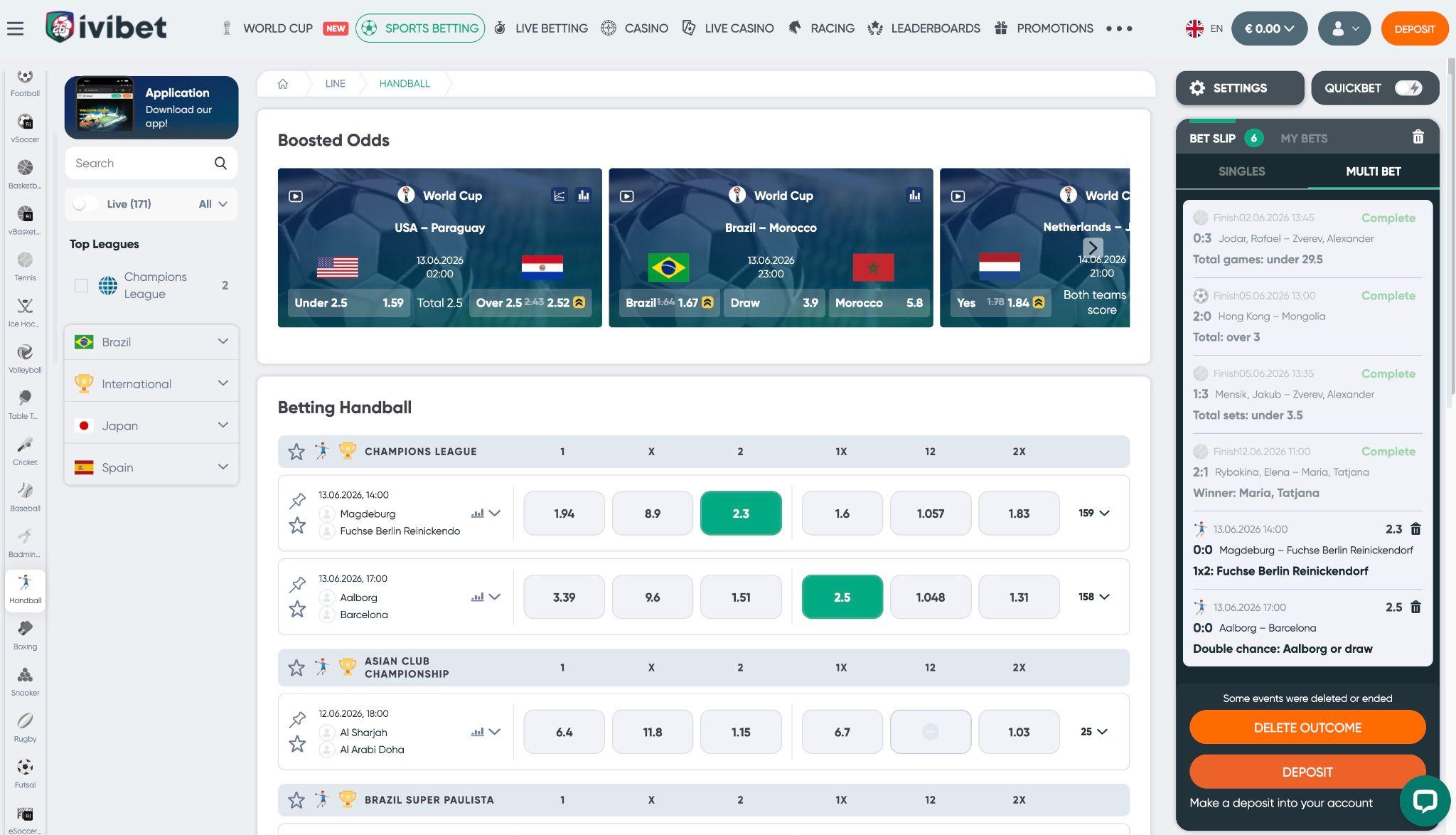This screenshot has width=1456, height=835.
Task: Select Ice Hockey in the sports sidebar
Action: pos(25,313)
